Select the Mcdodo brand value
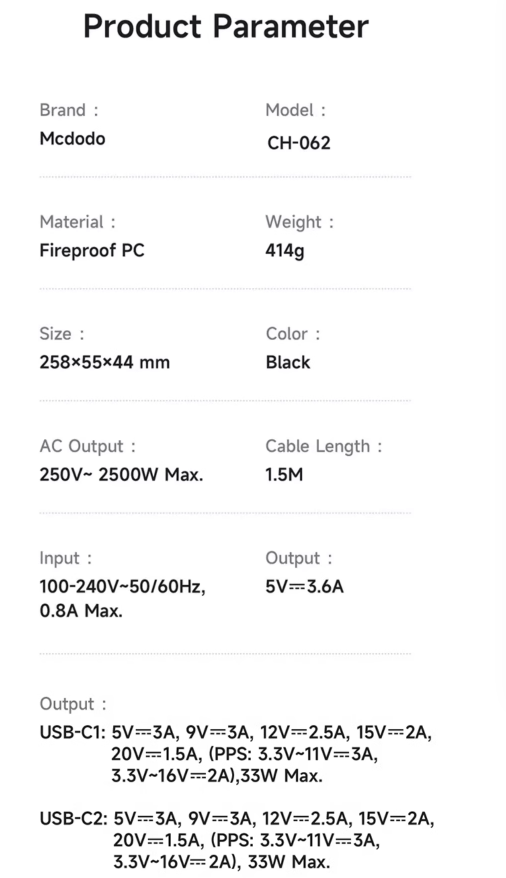Screen dimensions: 506x878 [72, 138]
